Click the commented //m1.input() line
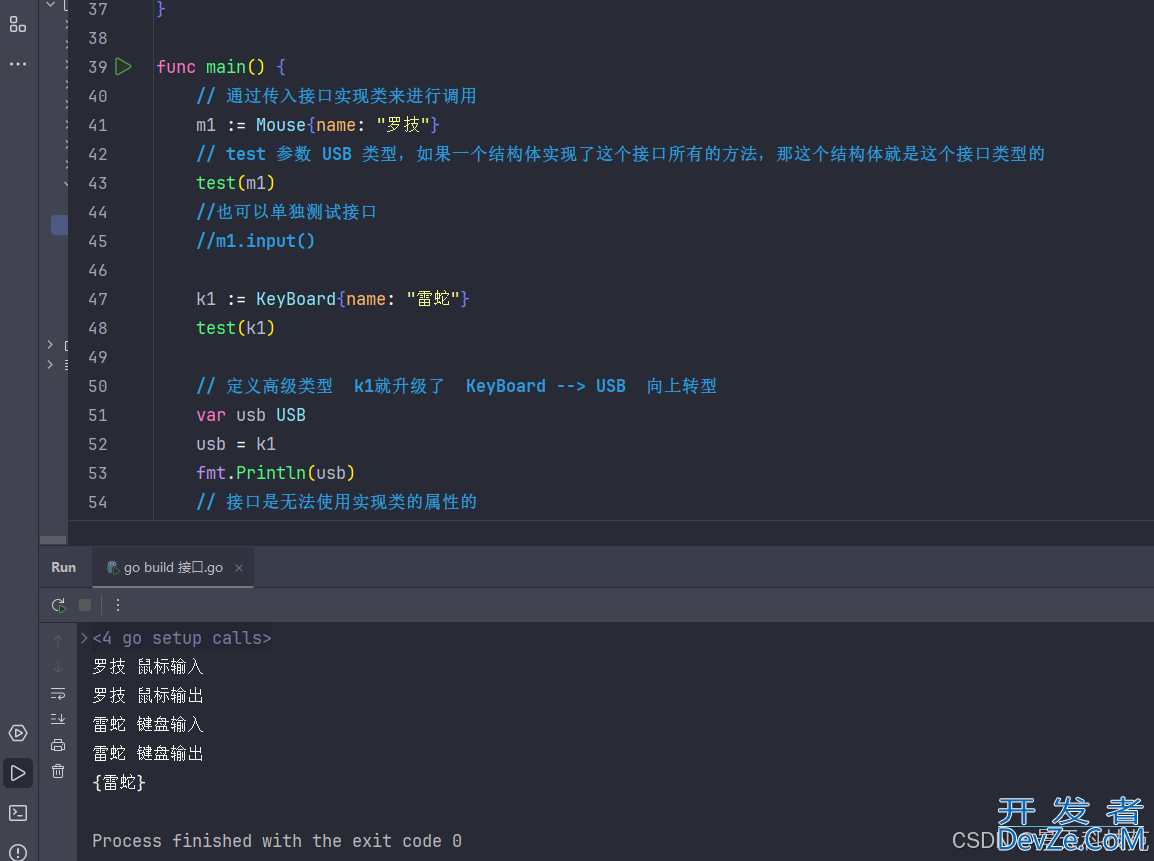 [255, 241]
